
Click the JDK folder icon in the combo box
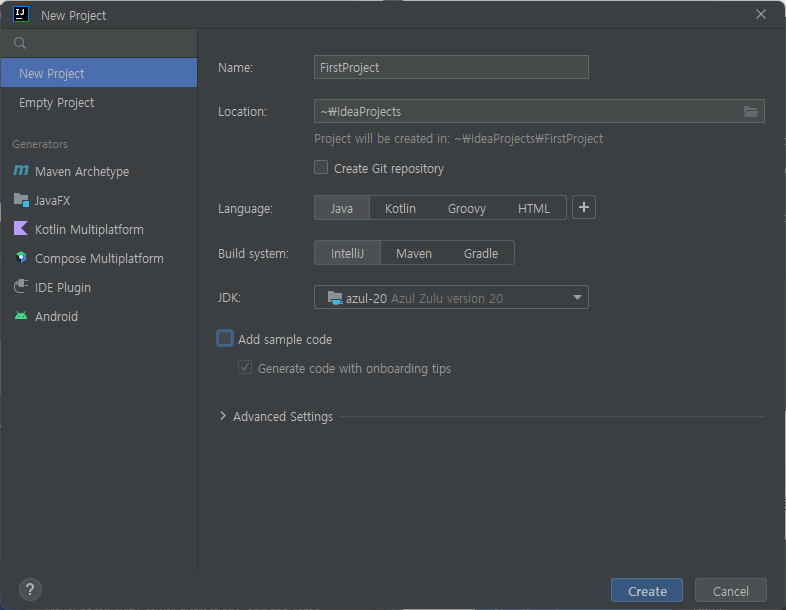click(x=334, y=298)
